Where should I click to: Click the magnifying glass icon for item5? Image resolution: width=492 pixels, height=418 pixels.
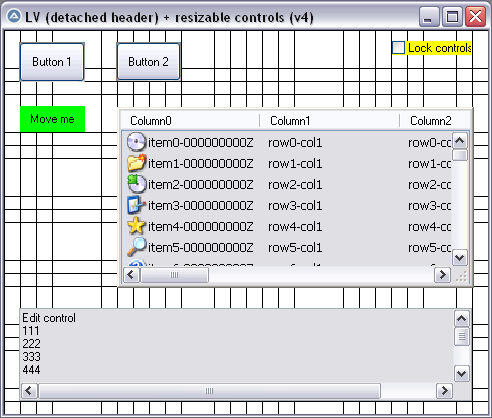[136, 247]
